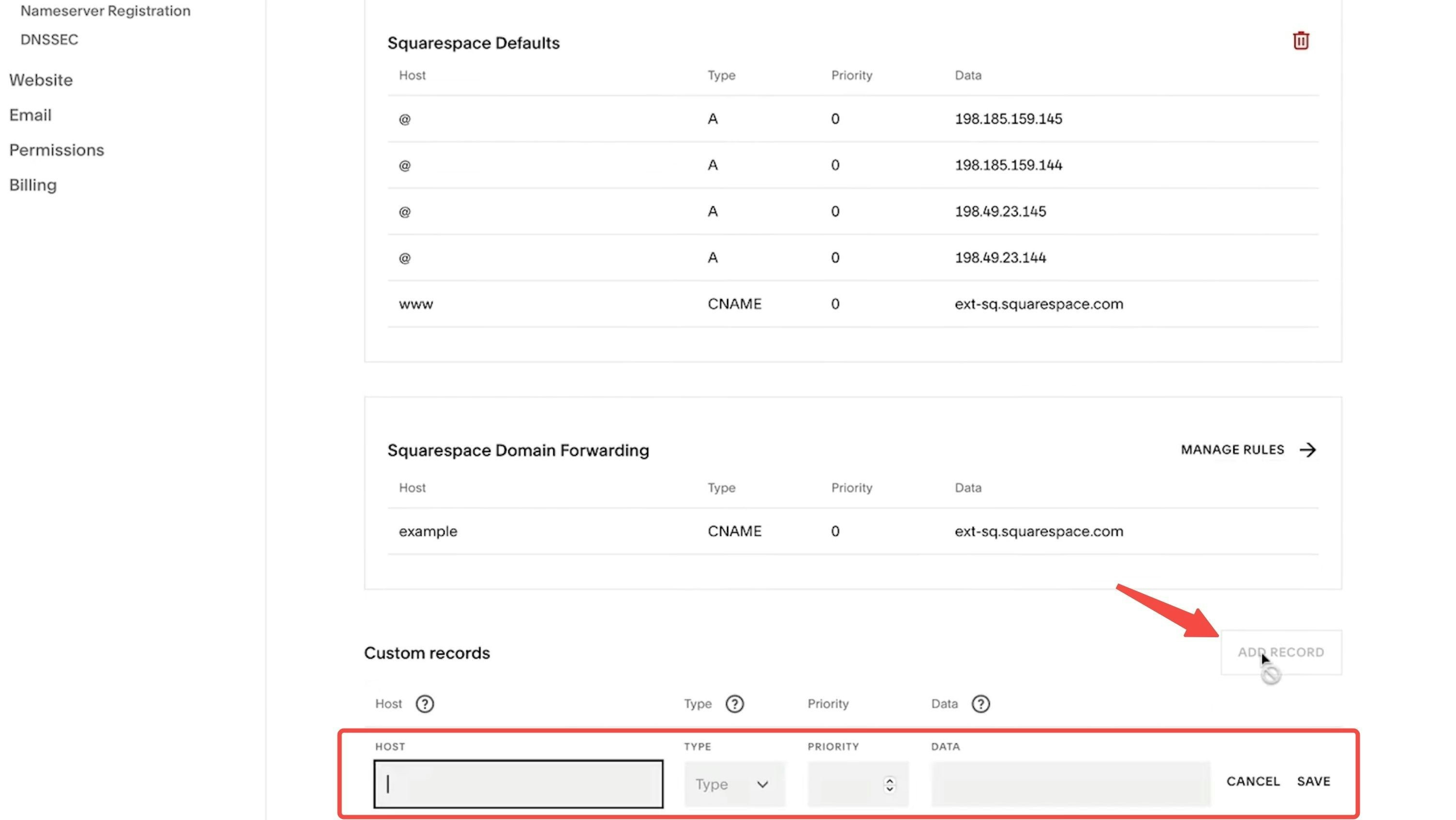Open Data column help question mark

pos(980,703)
